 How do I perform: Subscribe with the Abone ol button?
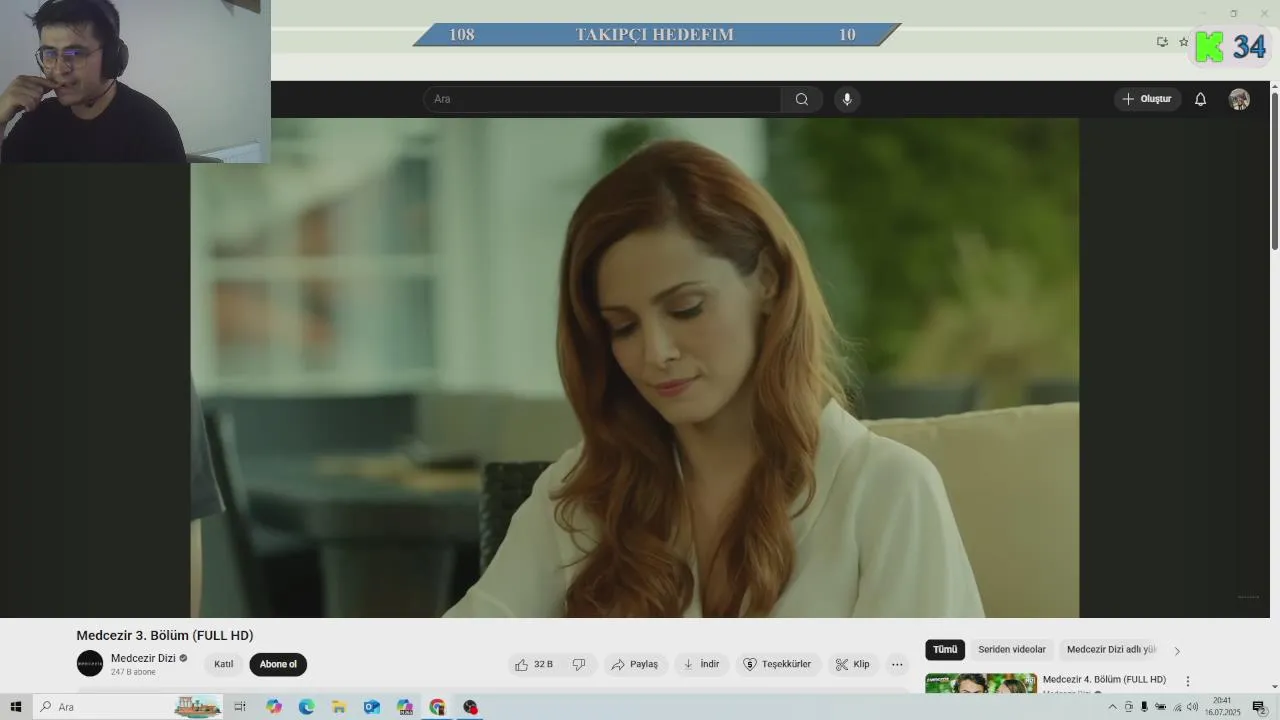point(278,664)
